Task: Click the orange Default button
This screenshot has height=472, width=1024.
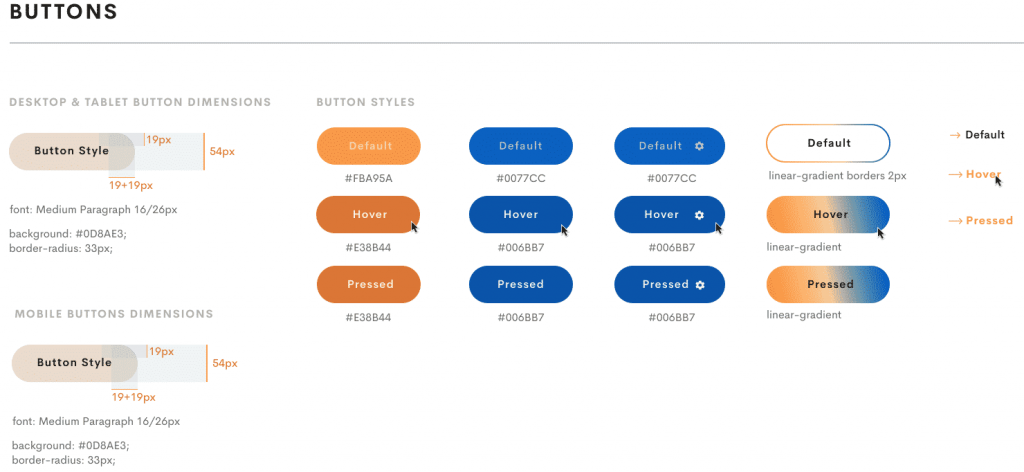Action: pyautogui.click(x=368, y=146)
